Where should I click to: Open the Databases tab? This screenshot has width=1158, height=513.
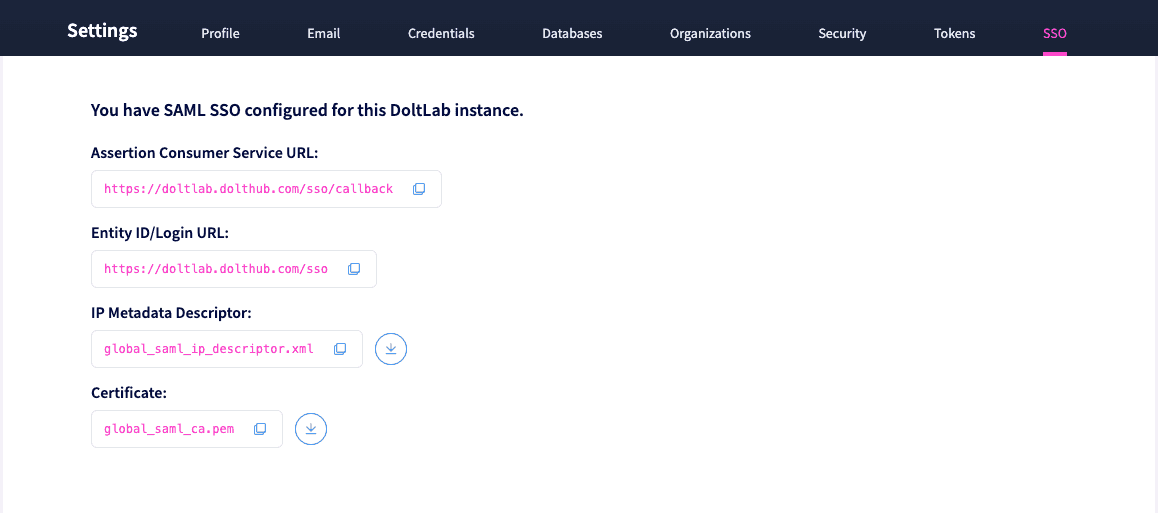click(572, 33)
